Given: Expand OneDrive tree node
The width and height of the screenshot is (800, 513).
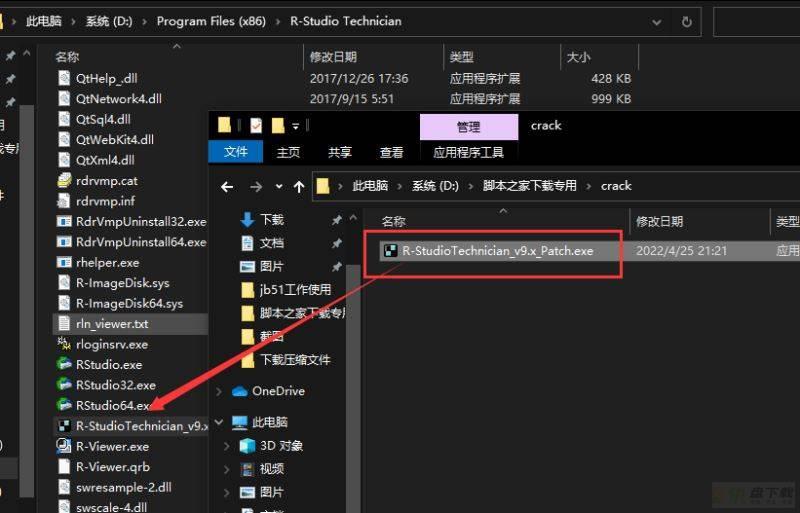Looking at the screenshot, I should 219,391.
